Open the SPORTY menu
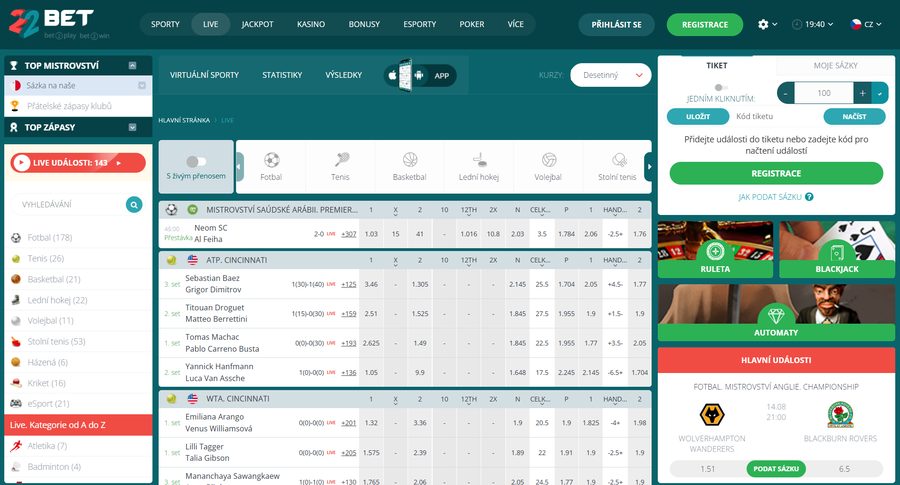 tap(165, 24)
